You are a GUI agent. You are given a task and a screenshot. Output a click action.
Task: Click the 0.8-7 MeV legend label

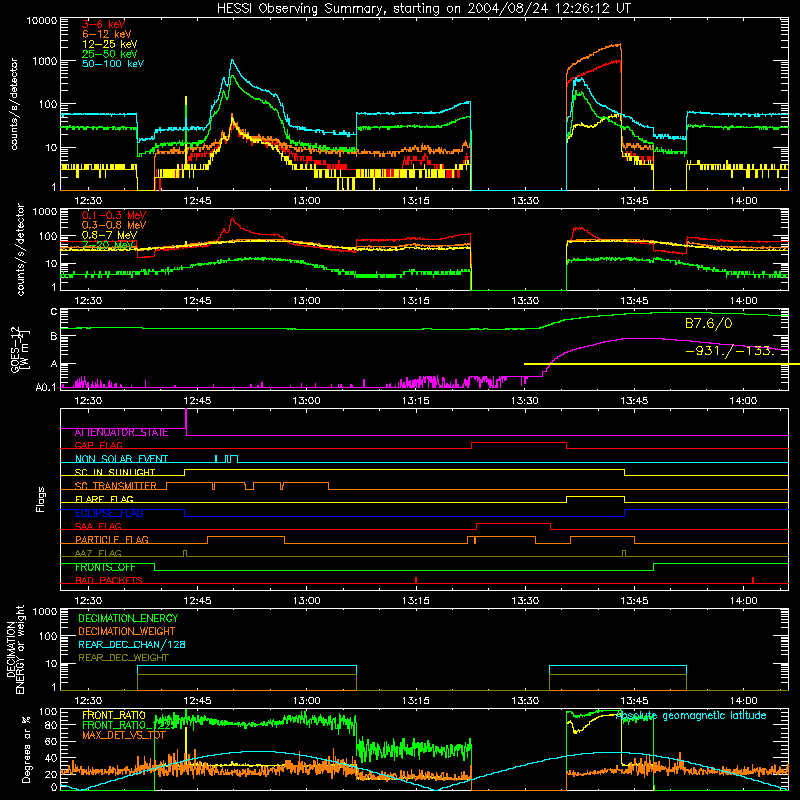[x=110, y=235]
